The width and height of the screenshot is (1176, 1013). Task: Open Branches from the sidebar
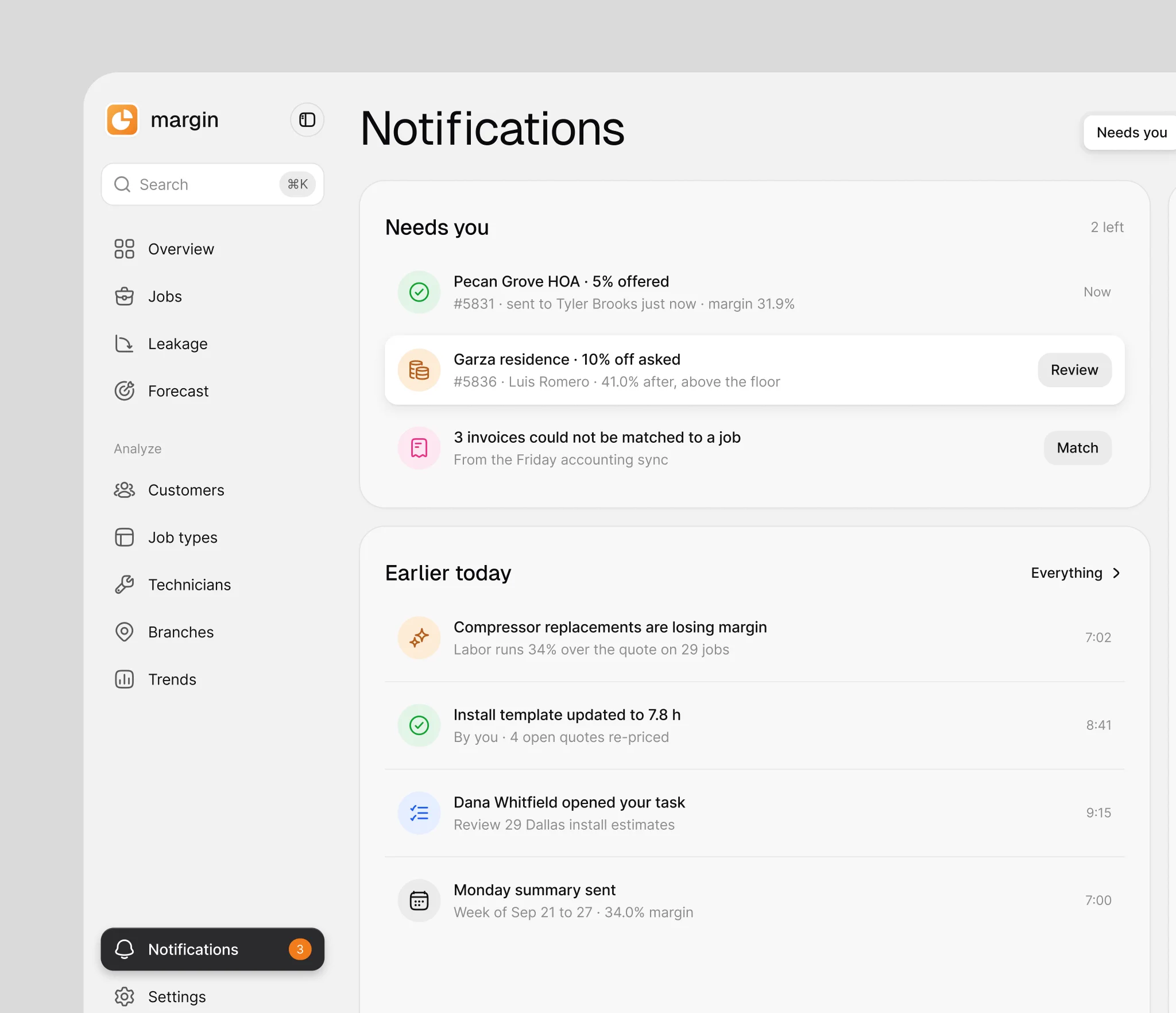coord(212,632)
